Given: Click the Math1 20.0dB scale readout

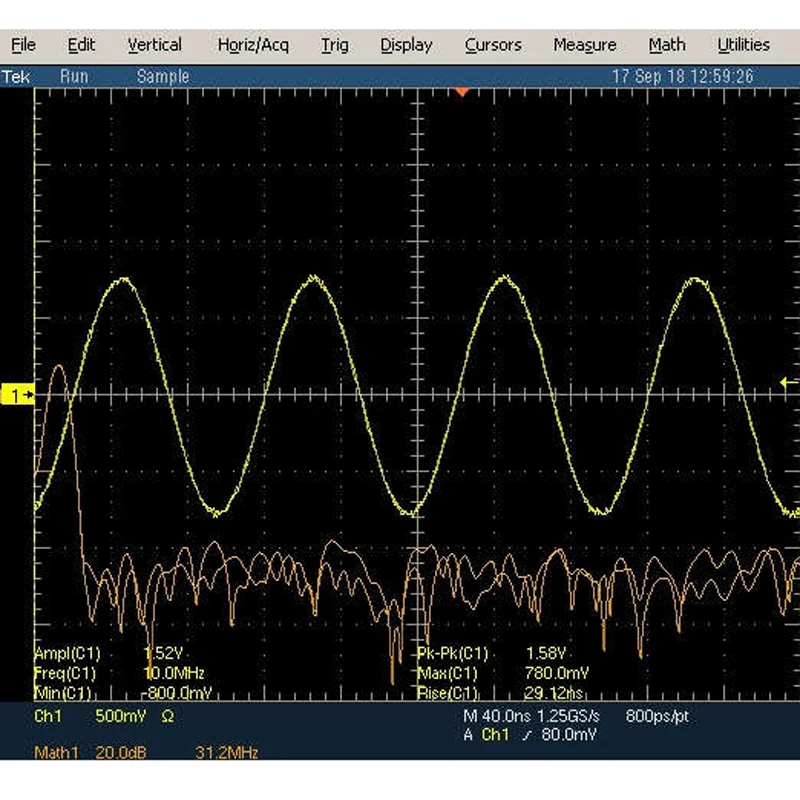Looking at the screenshot, I should 90,753.
